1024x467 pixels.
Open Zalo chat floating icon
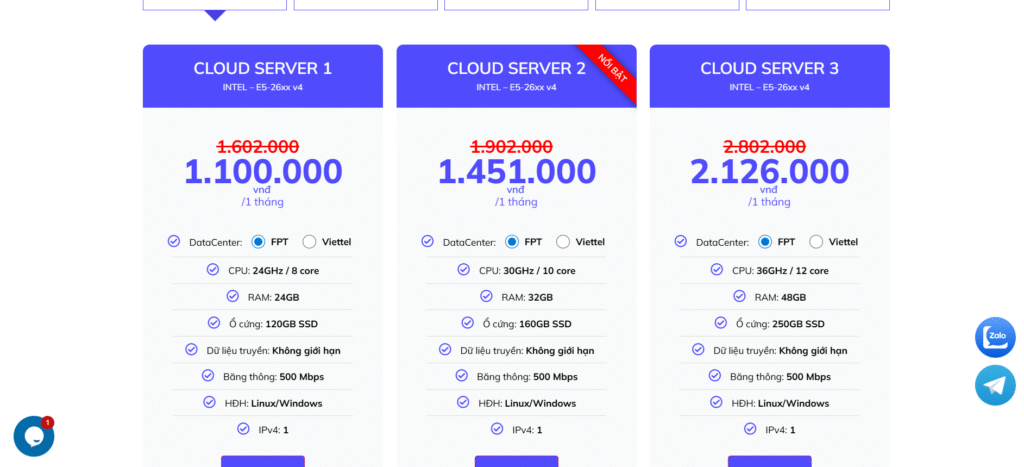click(995, 337)
